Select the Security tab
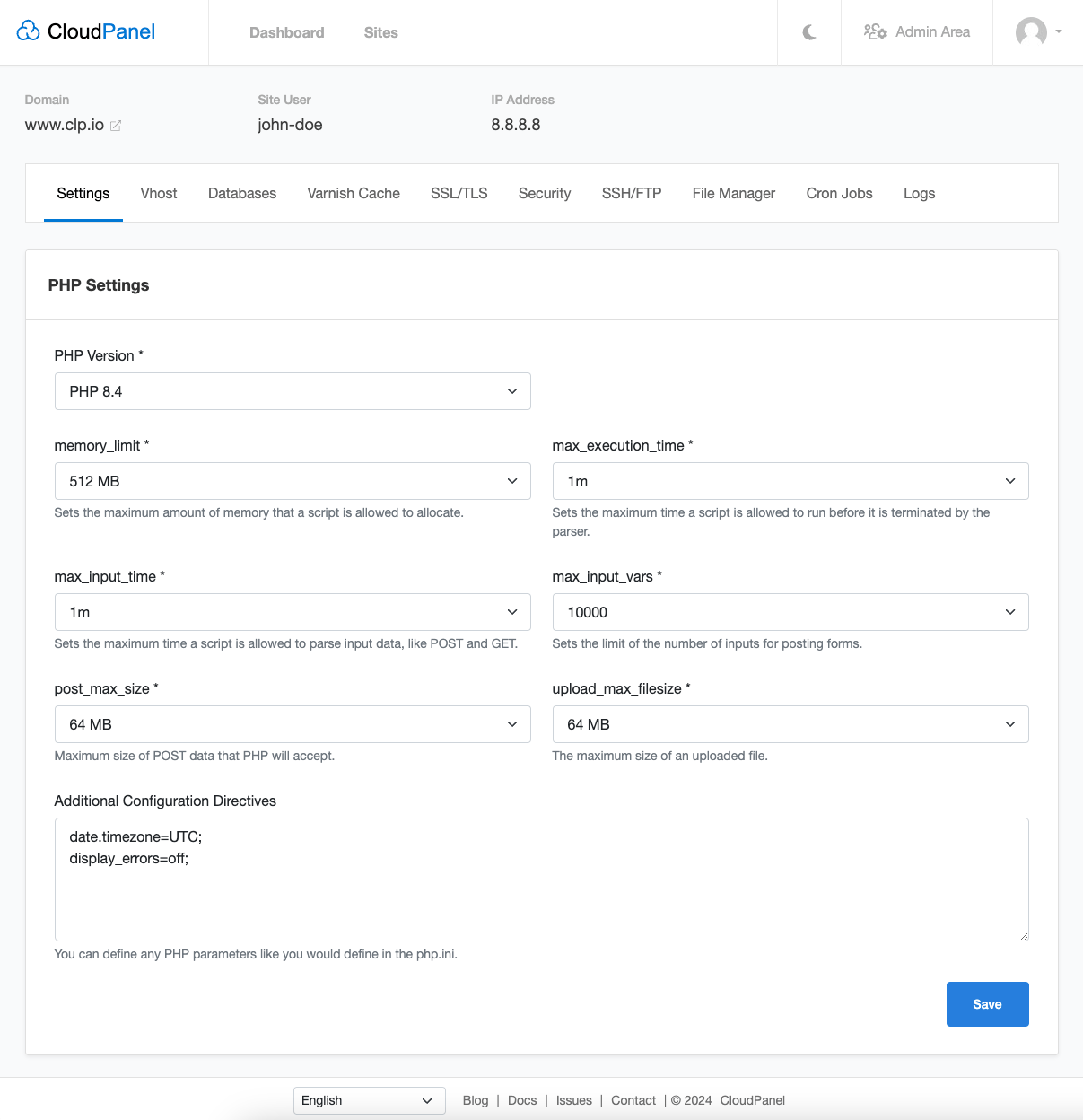This screenshot has height=1120, width=1083. pos(544,193)
